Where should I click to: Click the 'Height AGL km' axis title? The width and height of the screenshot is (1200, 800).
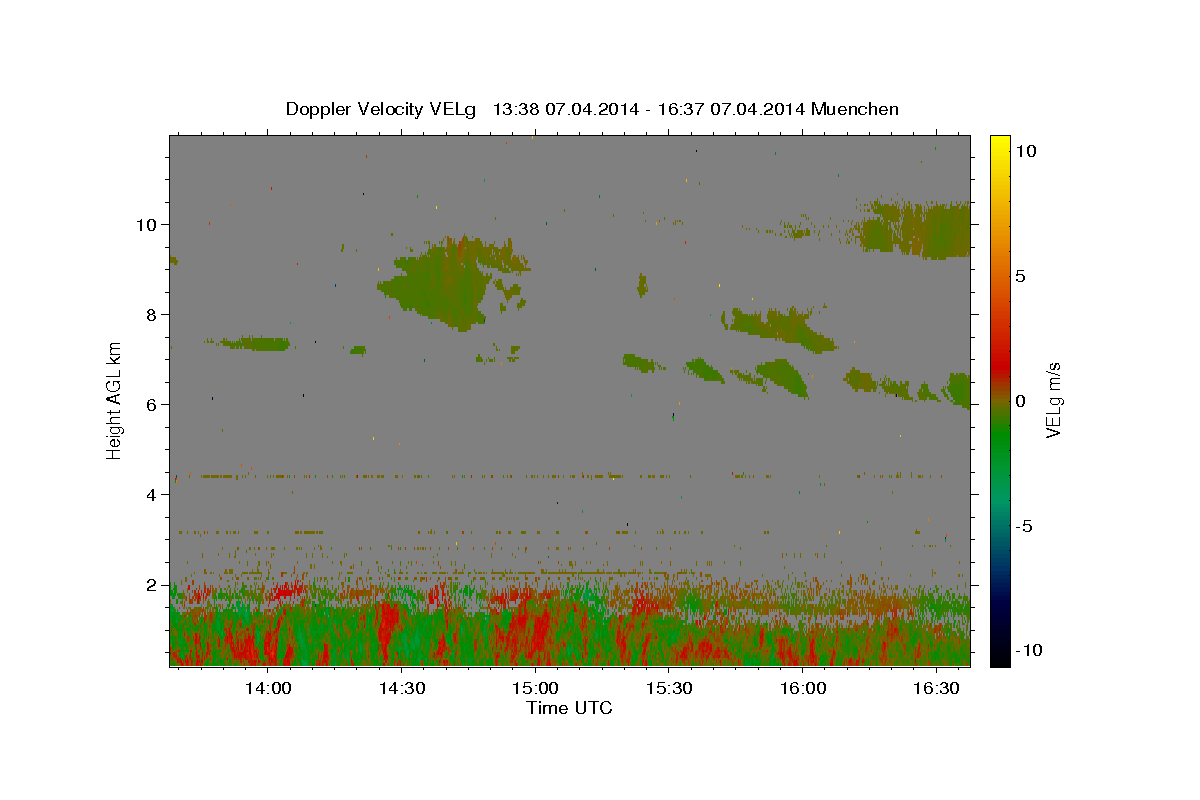(115, 400)
